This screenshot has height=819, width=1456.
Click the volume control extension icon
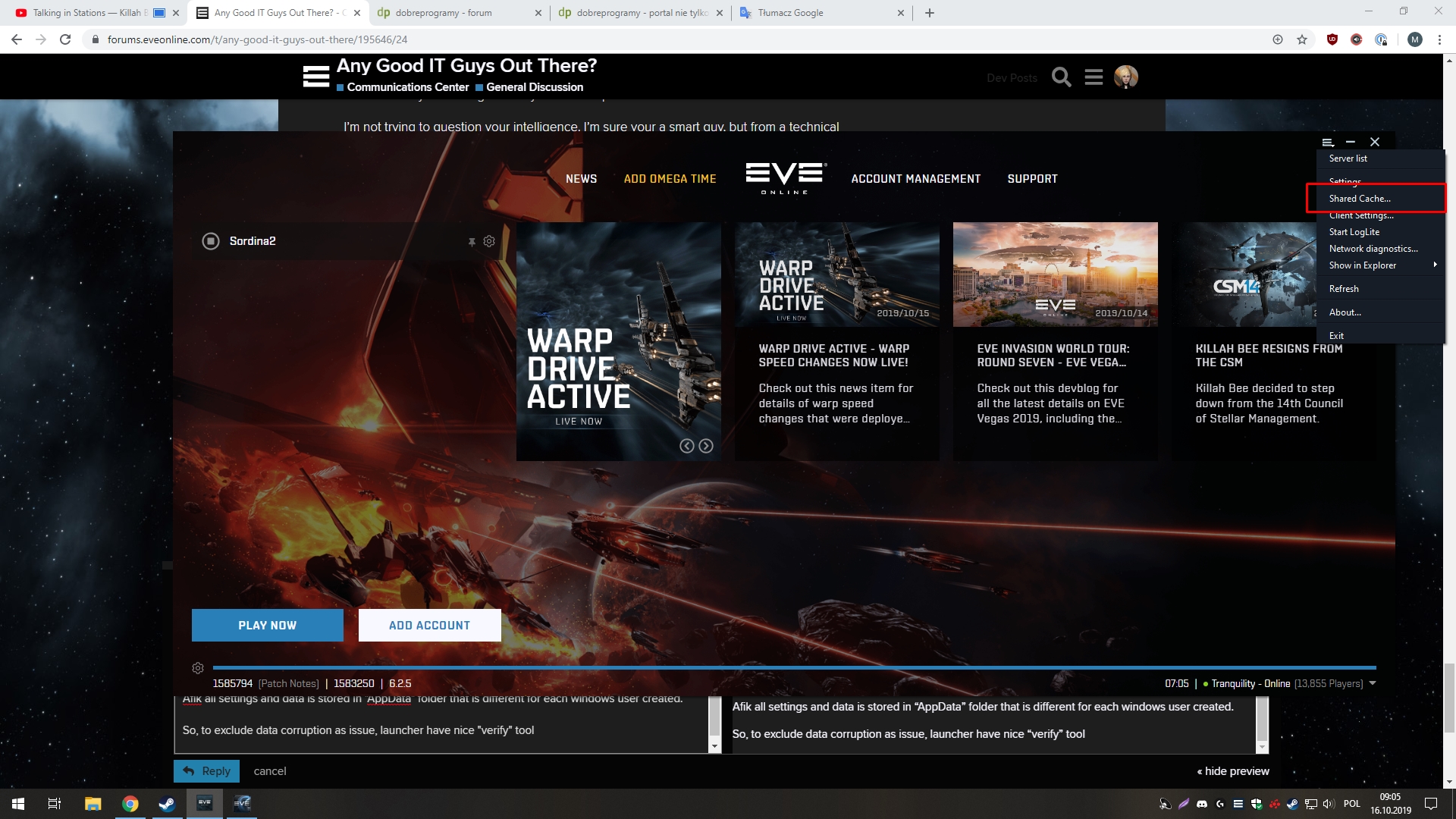[x=1357, y=39]
